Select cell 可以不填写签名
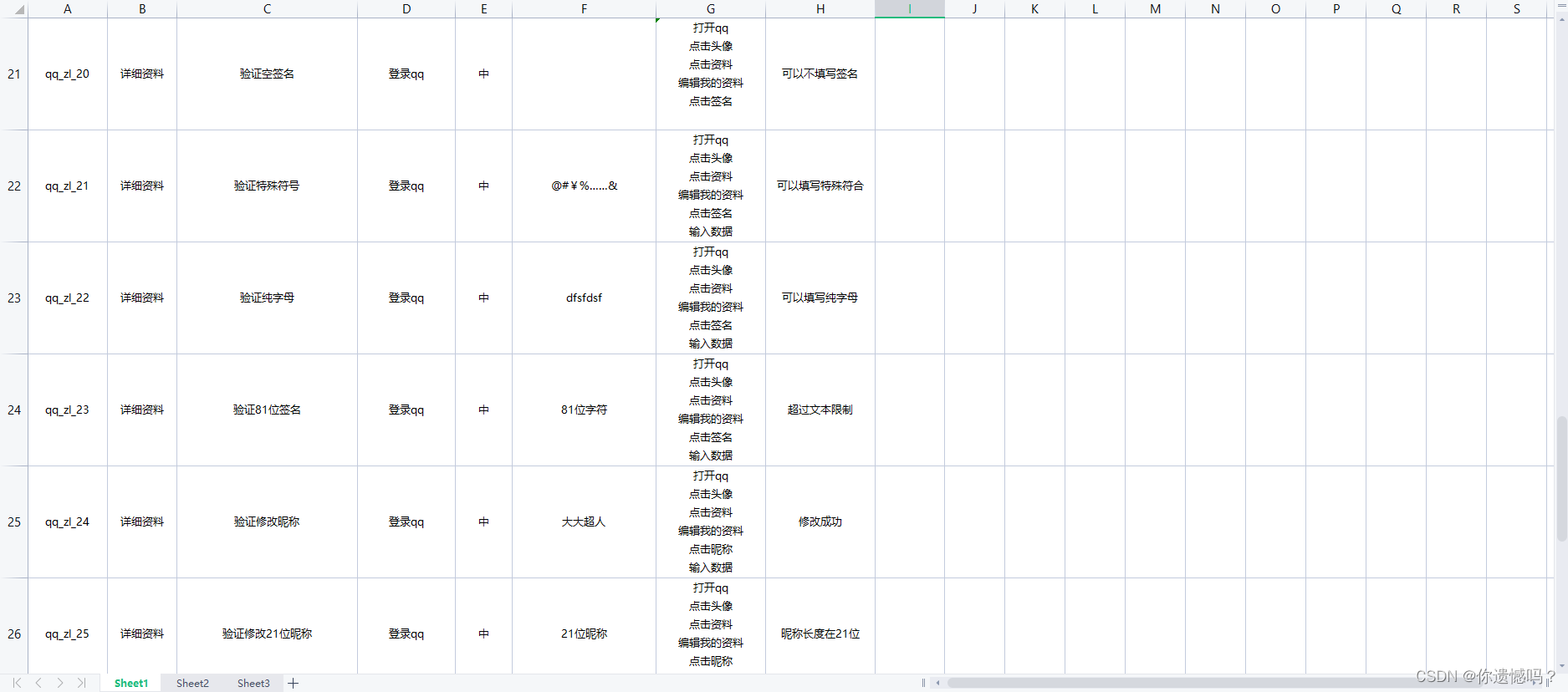The image size is (1568, 692). (820, 74)
